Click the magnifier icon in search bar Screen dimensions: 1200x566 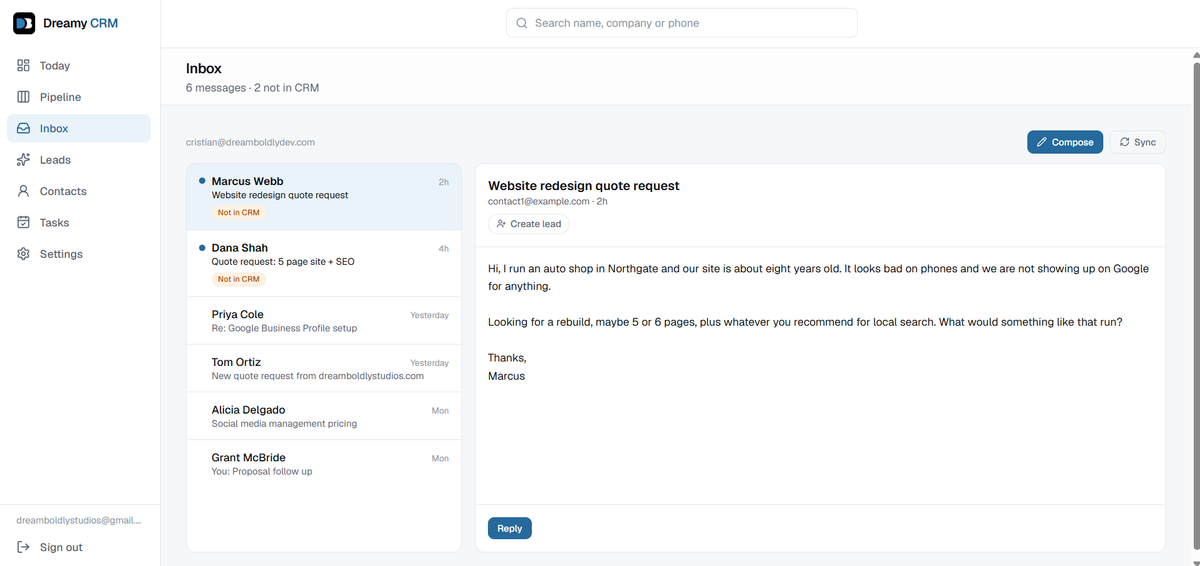point(522,23)
